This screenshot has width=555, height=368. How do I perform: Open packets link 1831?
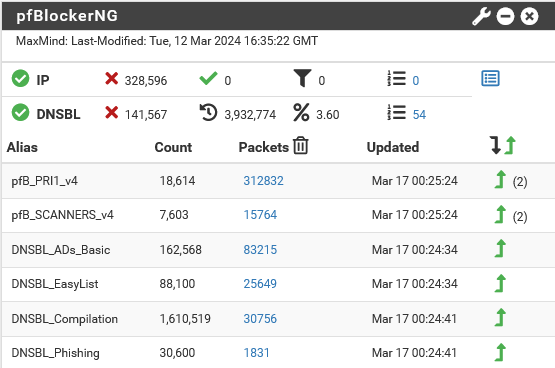coord(256,353)
